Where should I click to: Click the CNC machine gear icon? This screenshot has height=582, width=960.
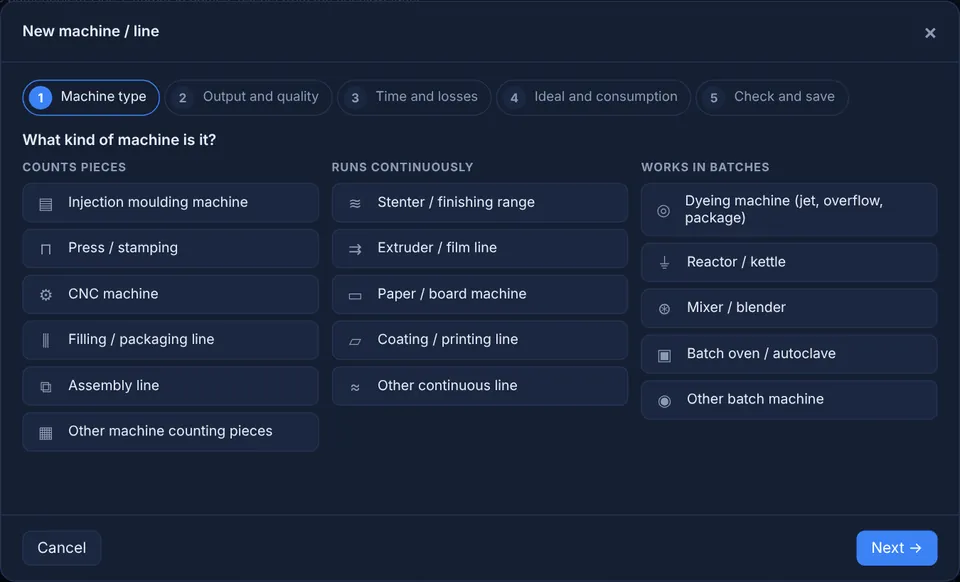click(x=45, y=294)
